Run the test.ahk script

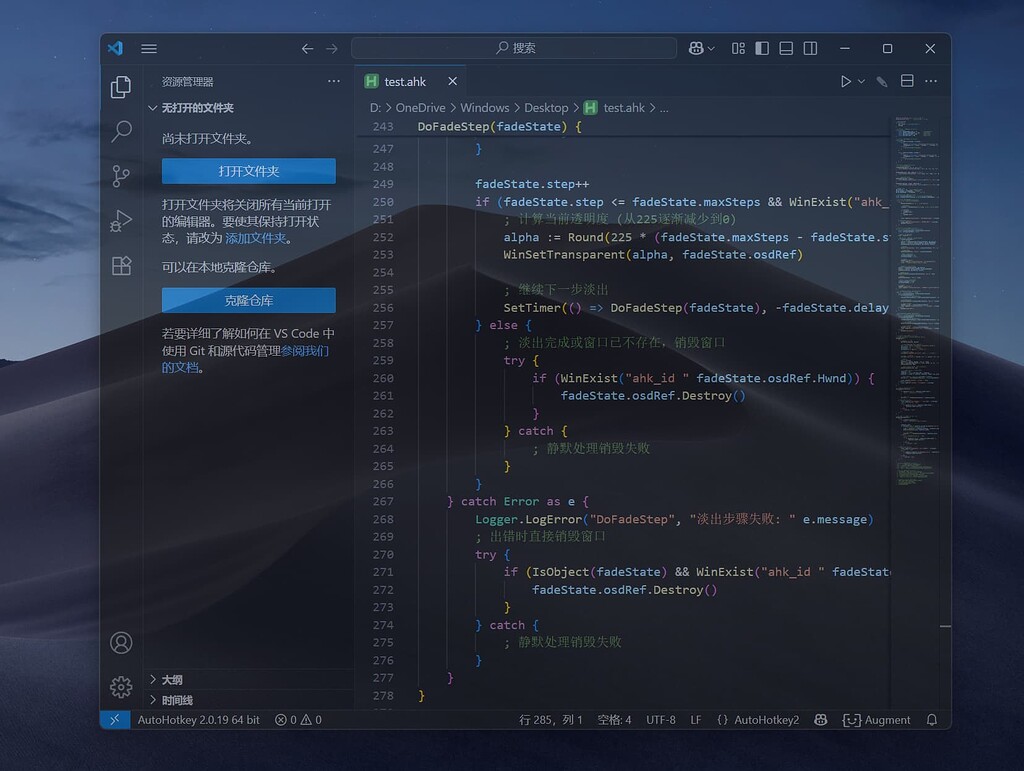pos(846,82)
